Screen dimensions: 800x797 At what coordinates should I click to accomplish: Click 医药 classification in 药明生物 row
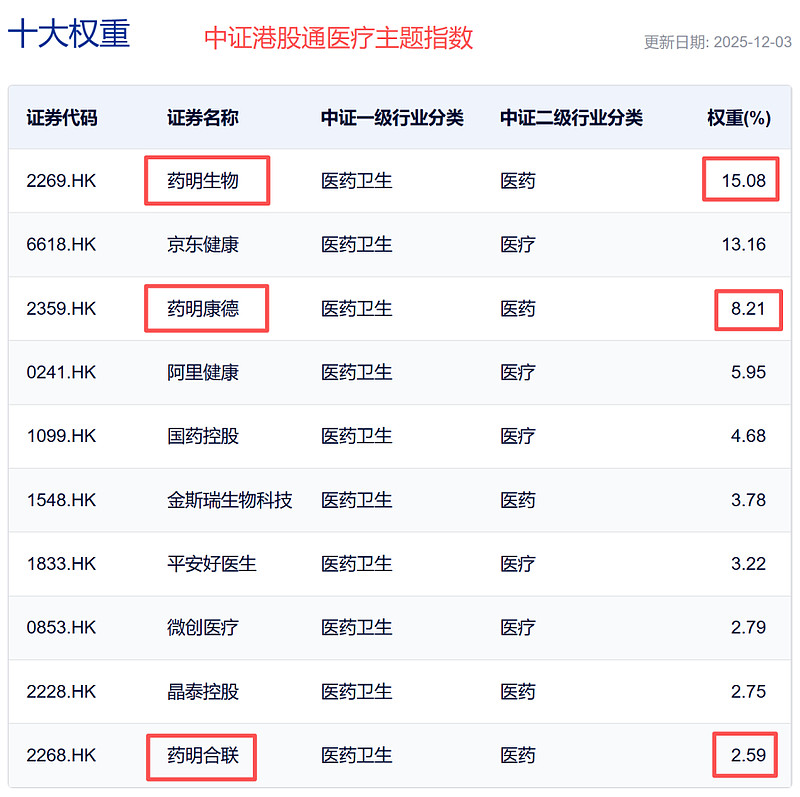tap(517, 181)
